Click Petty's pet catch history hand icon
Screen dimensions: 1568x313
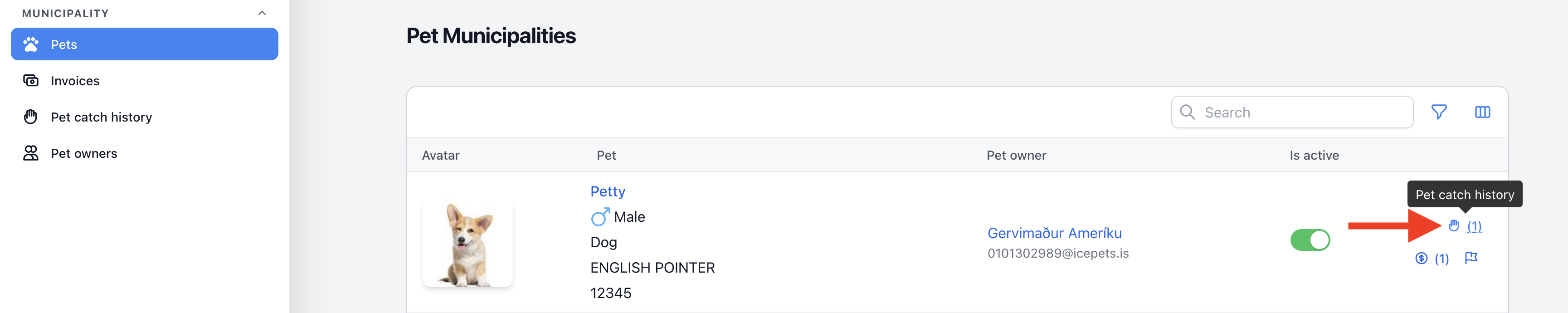pyautogui.click(x=1454, y=226)
